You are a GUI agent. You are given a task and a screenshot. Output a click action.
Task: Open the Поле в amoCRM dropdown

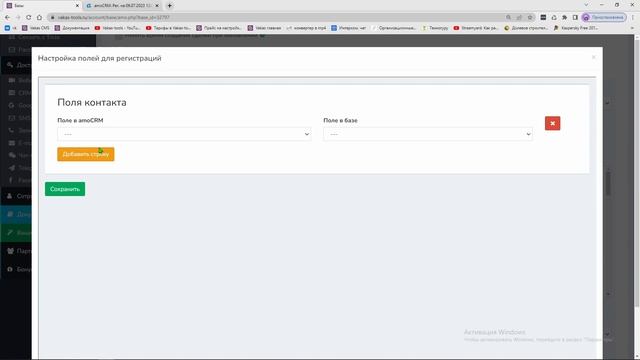[x=184, y=134]
